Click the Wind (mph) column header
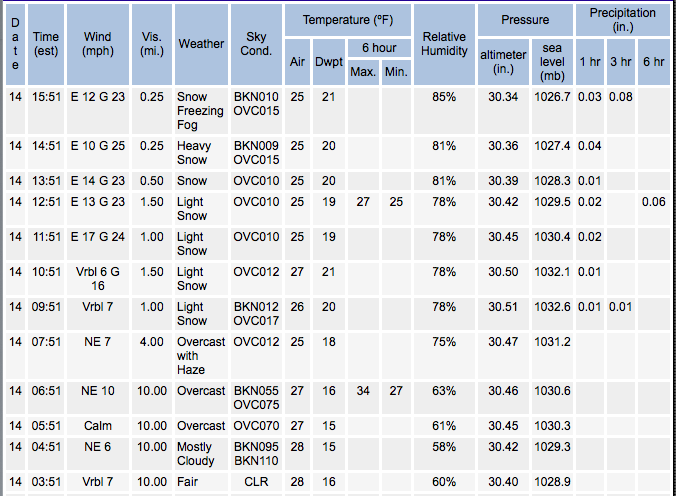 (x=98, y=44)
